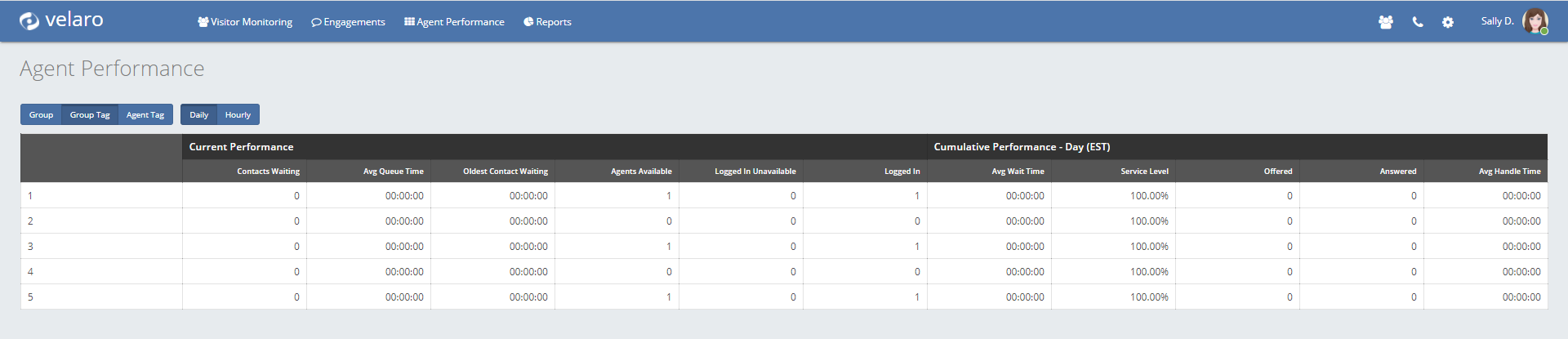Open Visitor Monitoring menu

pos(245,22)
